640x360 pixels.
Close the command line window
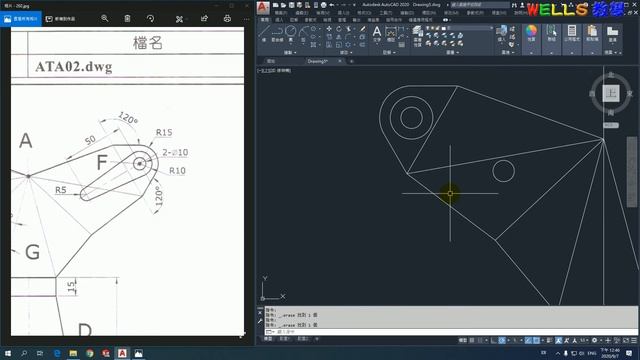260,313
